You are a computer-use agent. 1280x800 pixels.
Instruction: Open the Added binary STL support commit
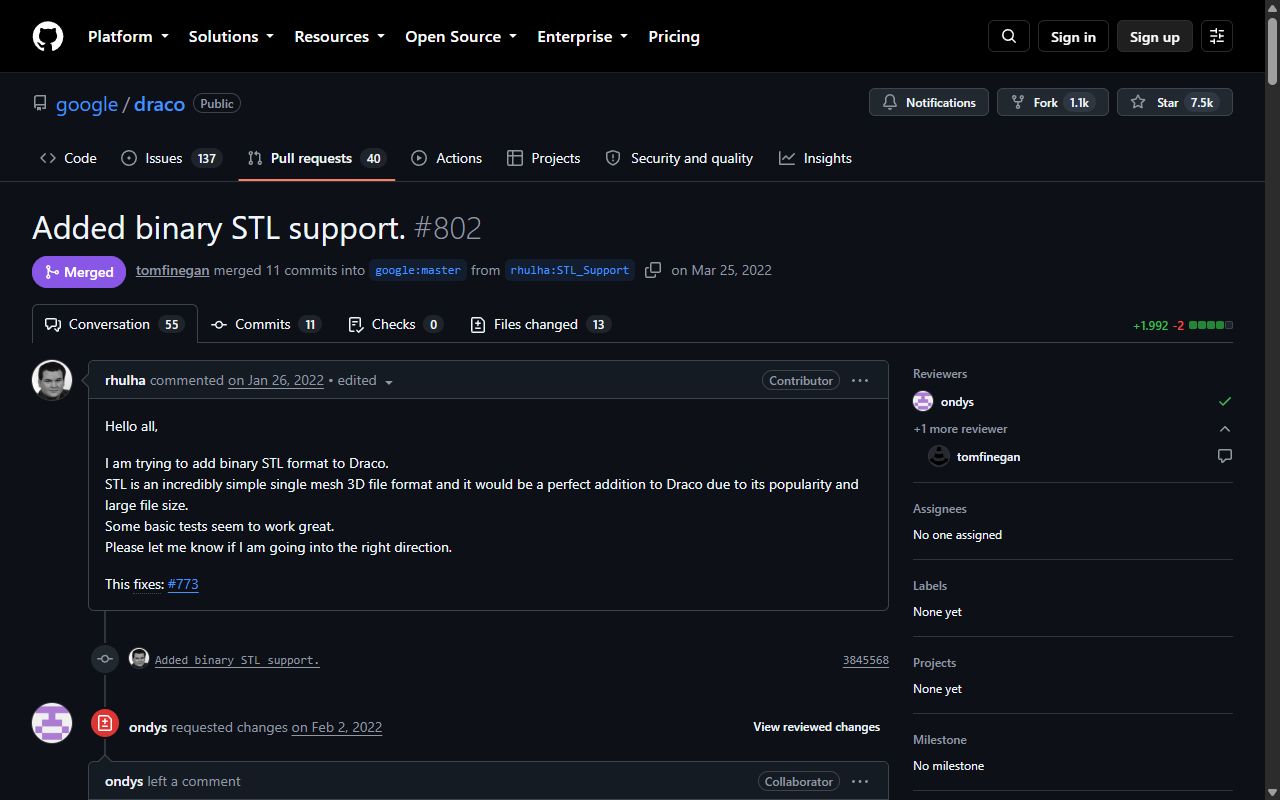tap(237, 660)
